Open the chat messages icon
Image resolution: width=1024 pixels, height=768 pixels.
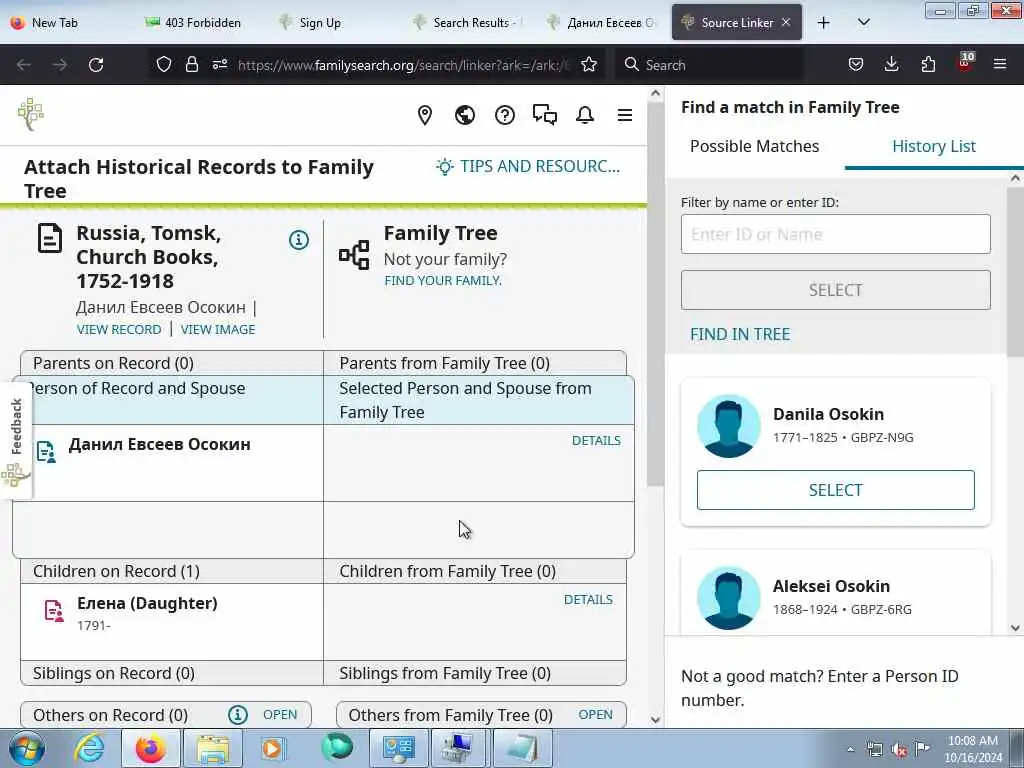point(545,116)
